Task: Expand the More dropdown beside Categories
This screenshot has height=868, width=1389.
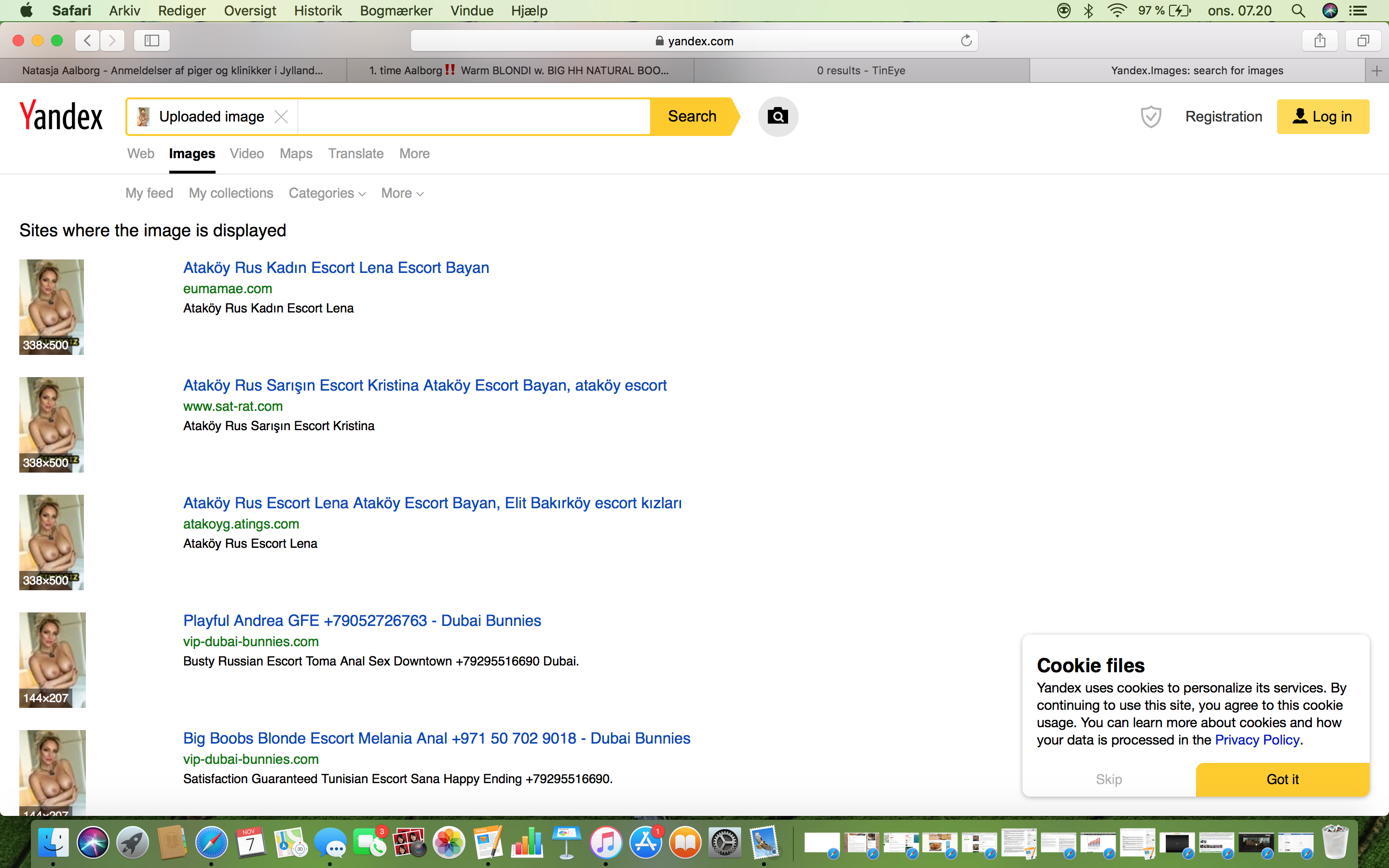Action: 402,193
